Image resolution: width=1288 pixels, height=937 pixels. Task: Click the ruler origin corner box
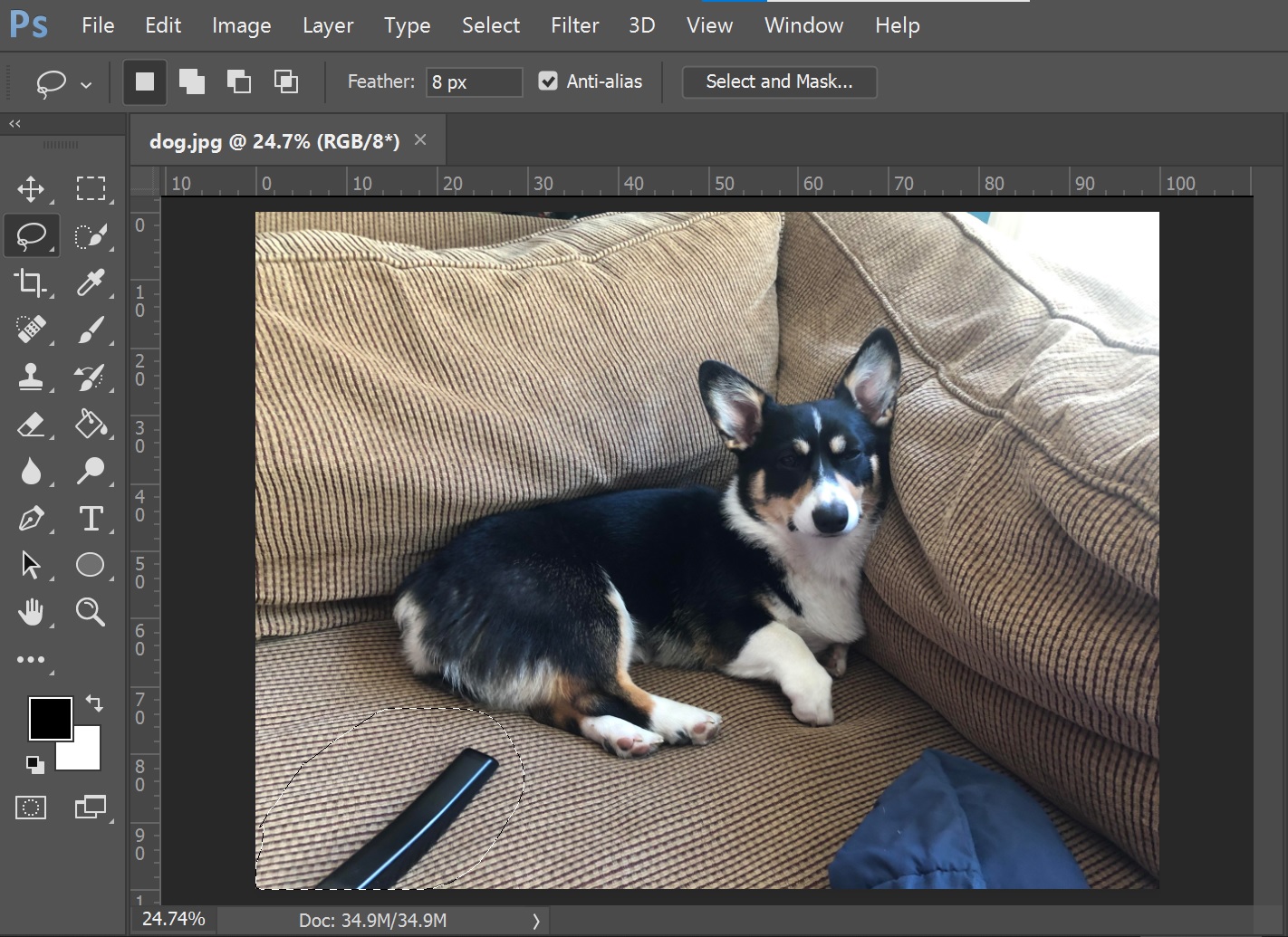coord(145,182)
